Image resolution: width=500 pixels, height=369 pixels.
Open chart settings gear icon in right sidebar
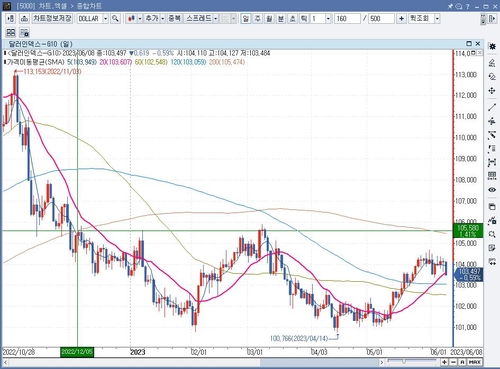492,46
